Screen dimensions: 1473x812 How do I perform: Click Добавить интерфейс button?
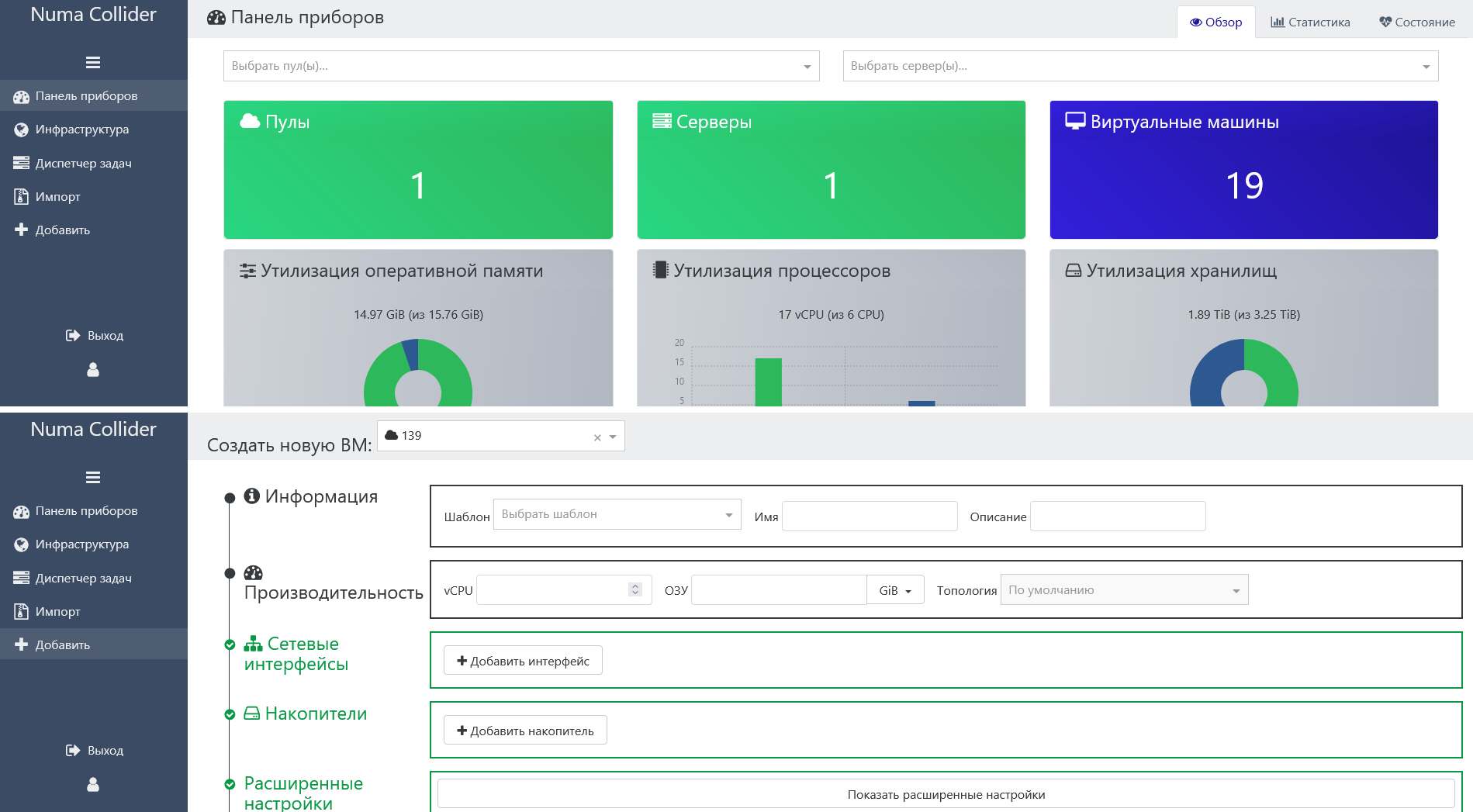(x=523, y=661)
